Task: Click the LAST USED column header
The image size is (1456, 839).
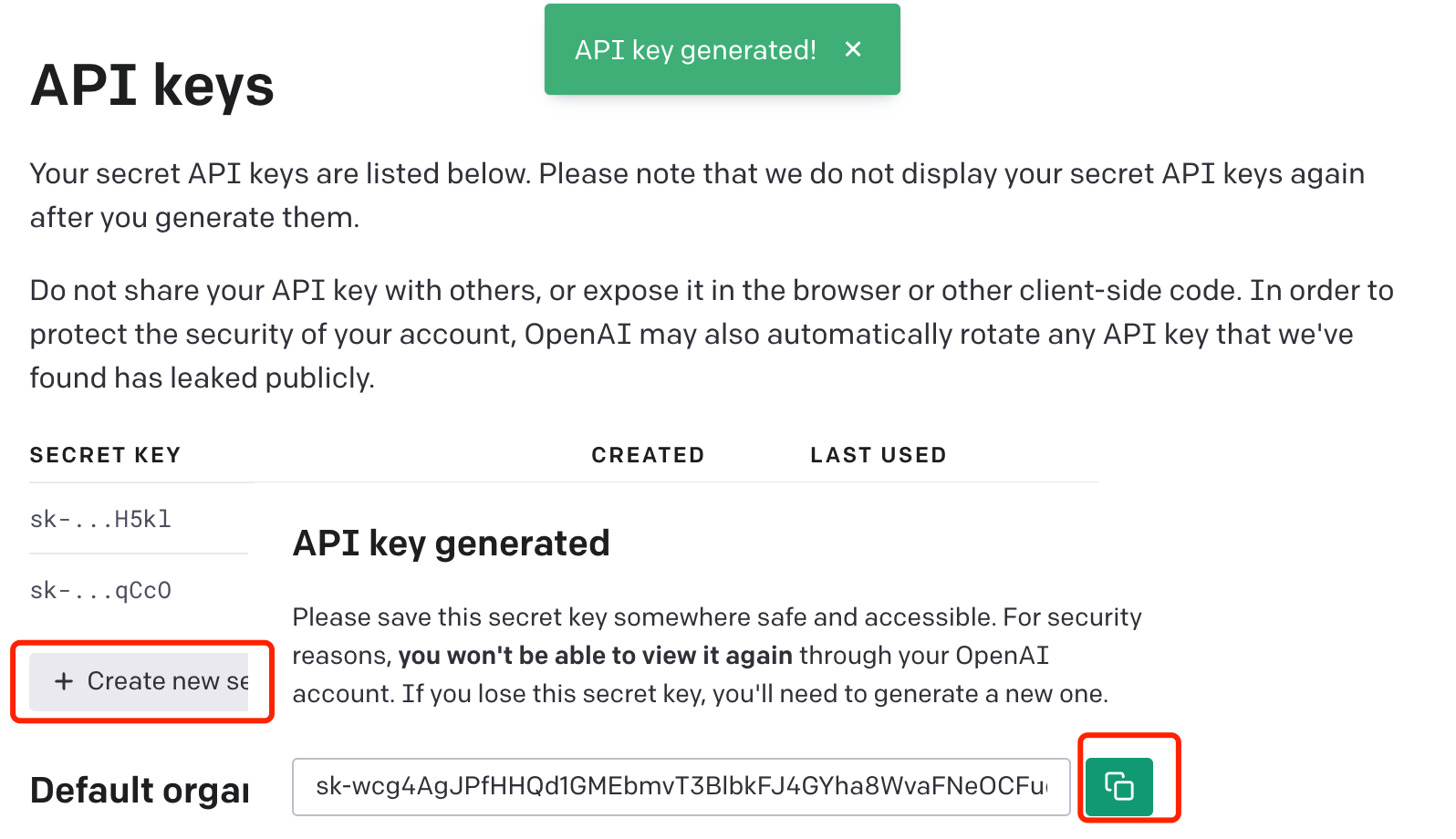Action: [878, 455]
